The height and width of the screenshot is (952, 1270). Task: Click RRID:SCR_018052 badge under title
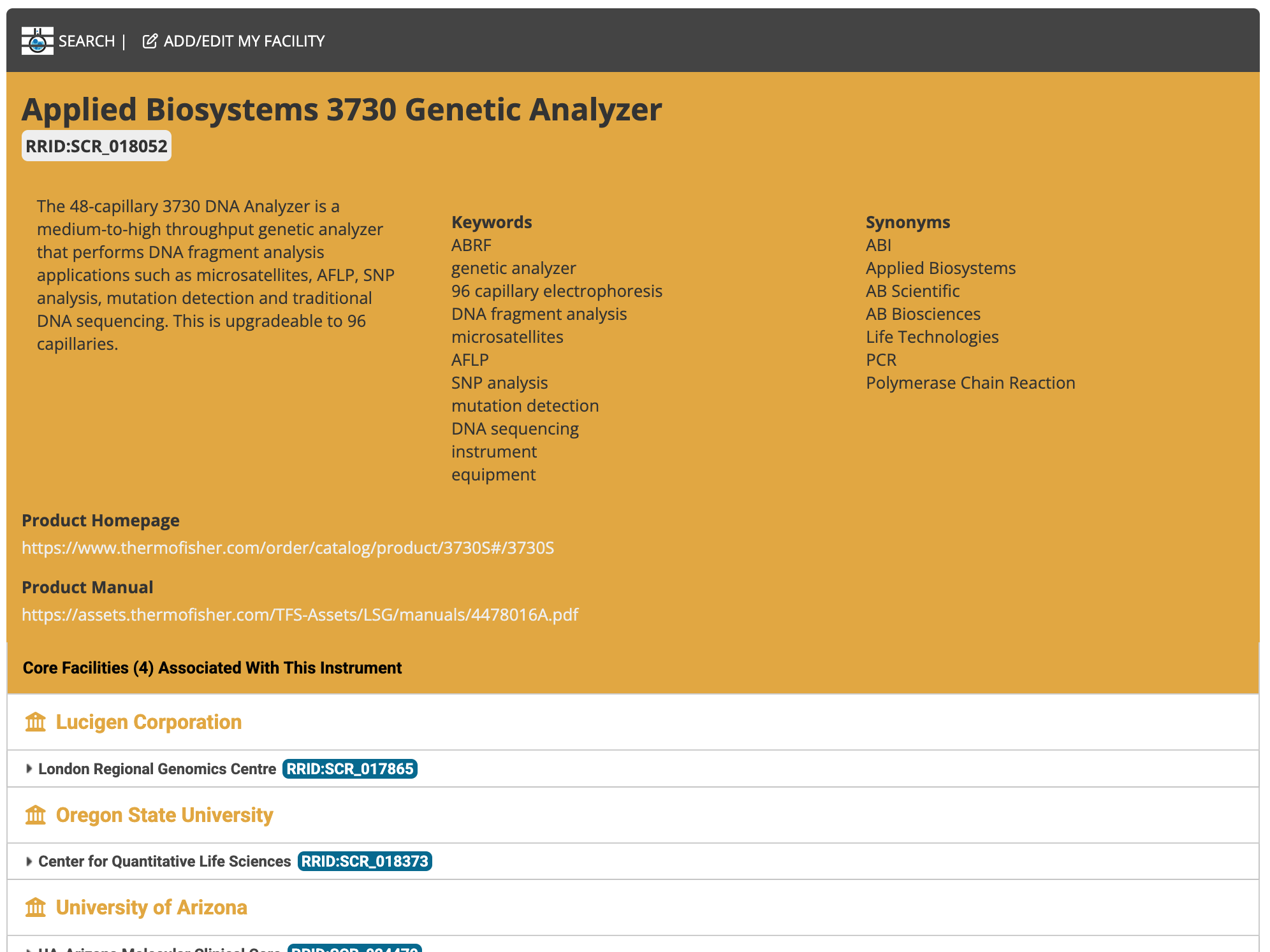click(96, 147)
